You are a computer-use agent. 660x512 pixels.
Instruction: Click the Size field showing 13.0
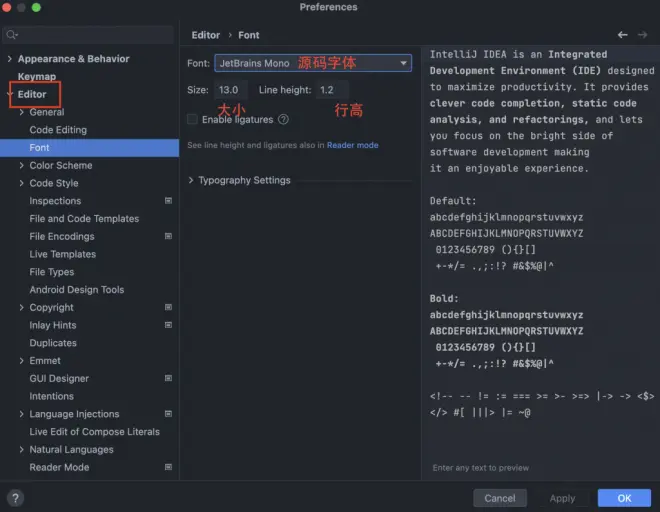(x=231, y=90)
